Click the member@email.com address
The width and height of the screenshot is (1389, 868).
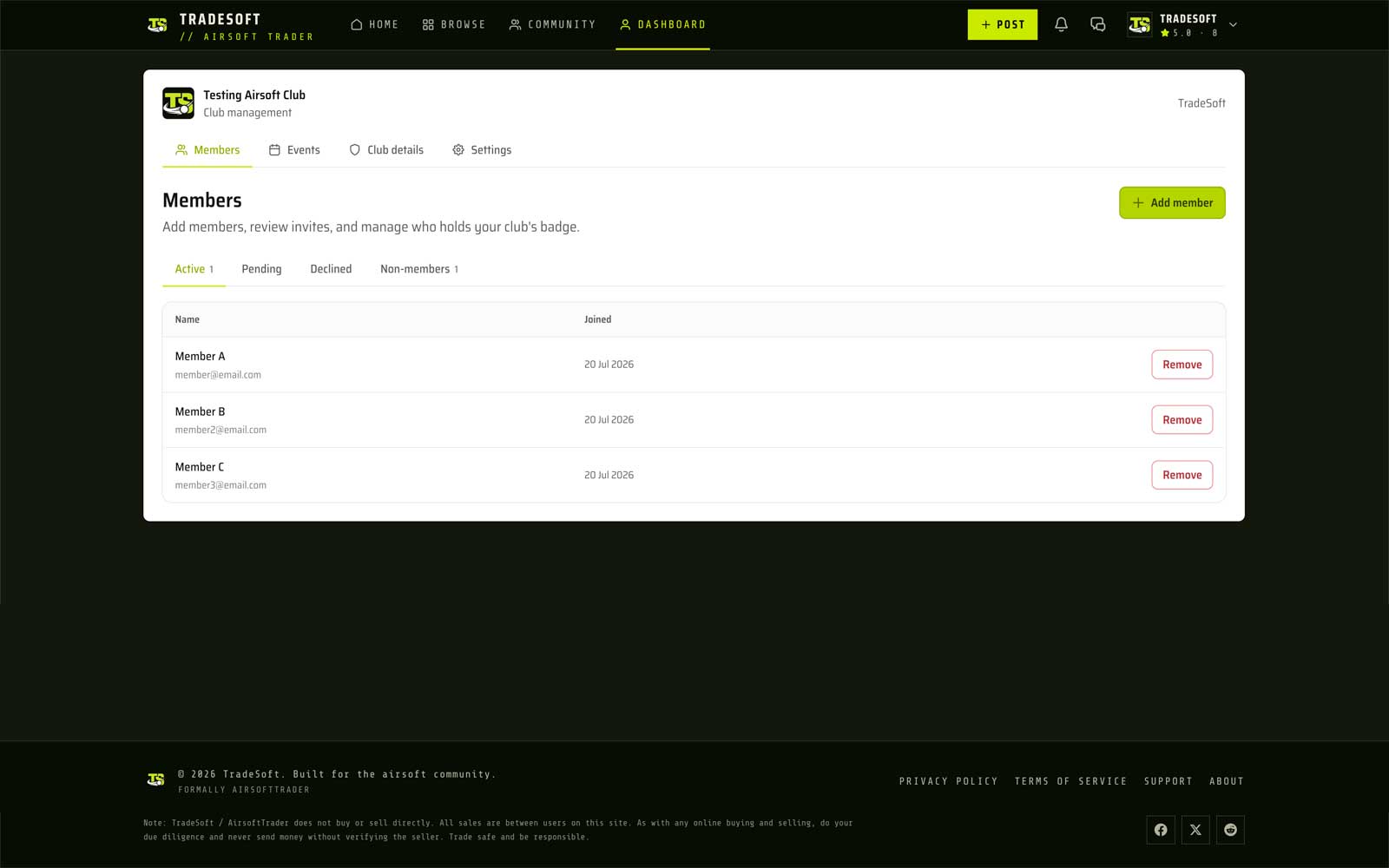[218, 375]
